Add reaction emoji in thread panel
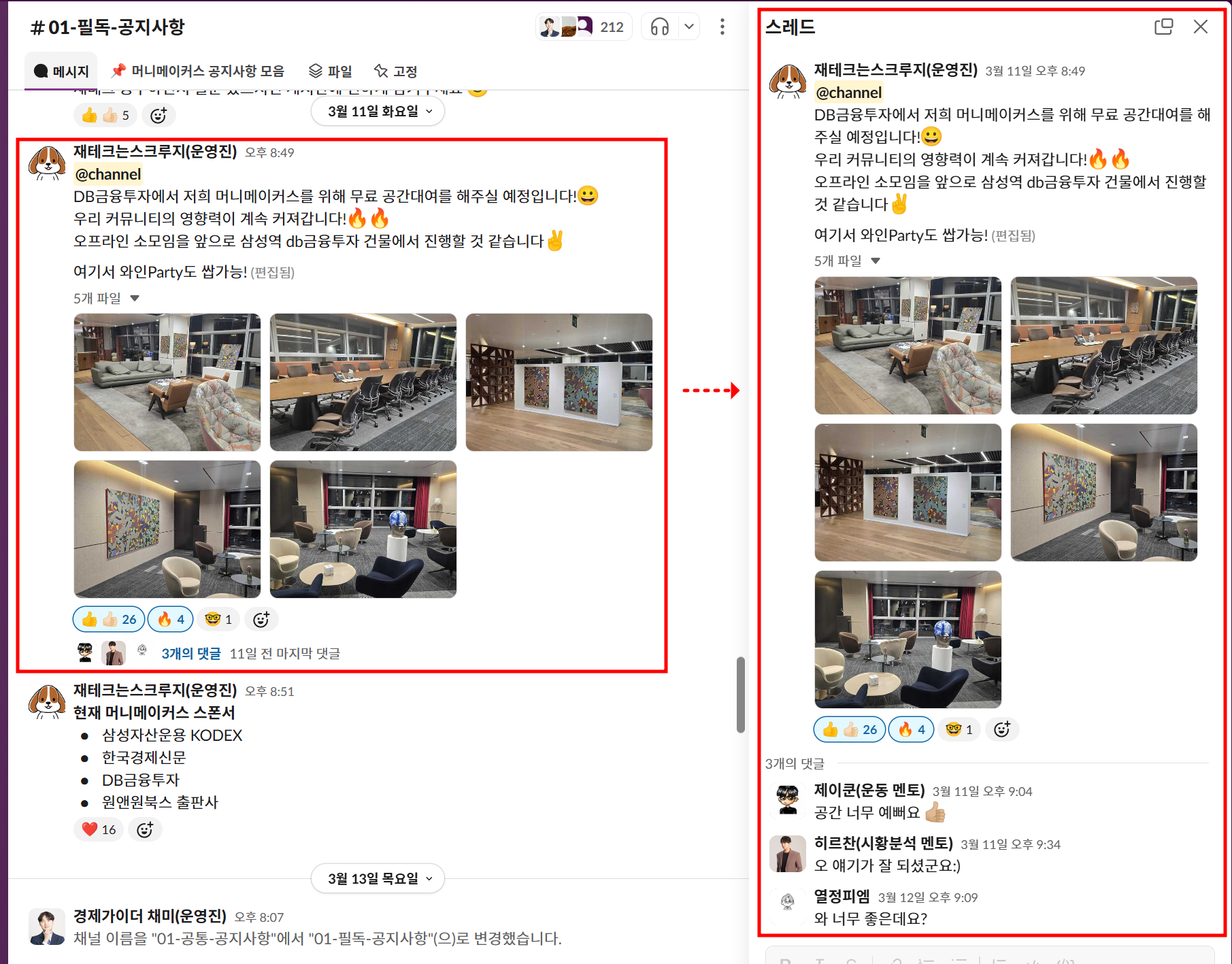The height and width of the screenshot is (964, 1232). (x=1002, y=730)
